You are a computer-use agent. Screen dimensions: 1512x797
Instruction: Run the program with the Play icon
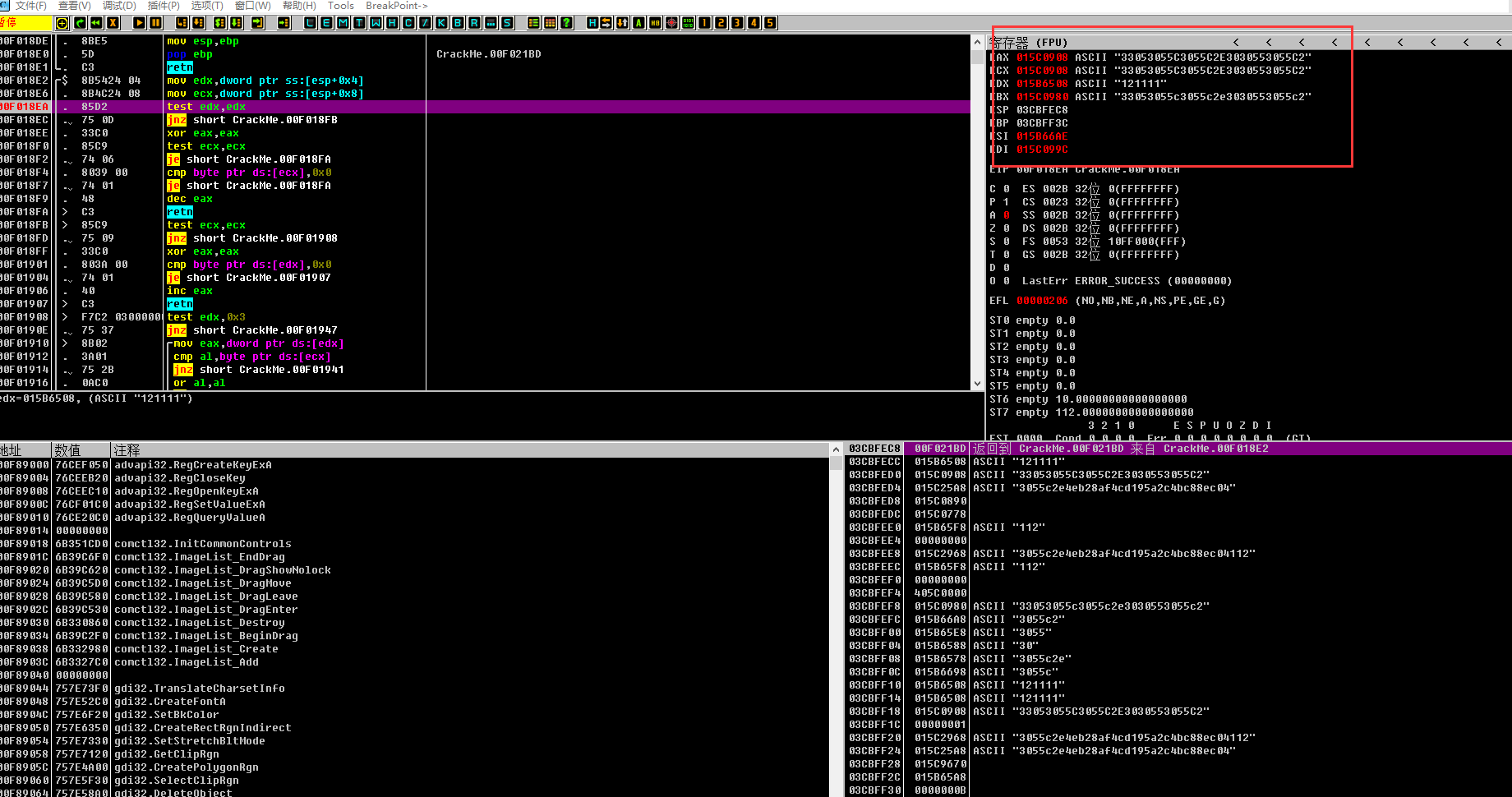pyautogui.click(x=139, y=23)
